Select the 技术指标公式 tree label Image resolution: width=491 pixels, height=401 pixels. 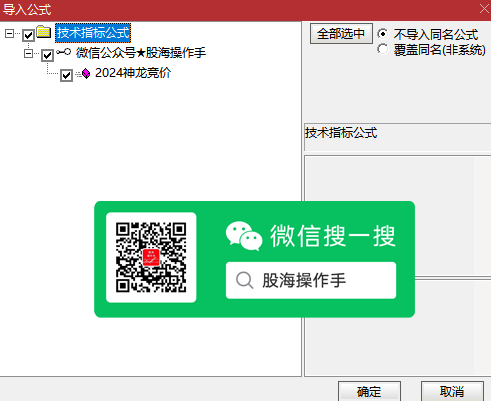(x=93, y=33)
